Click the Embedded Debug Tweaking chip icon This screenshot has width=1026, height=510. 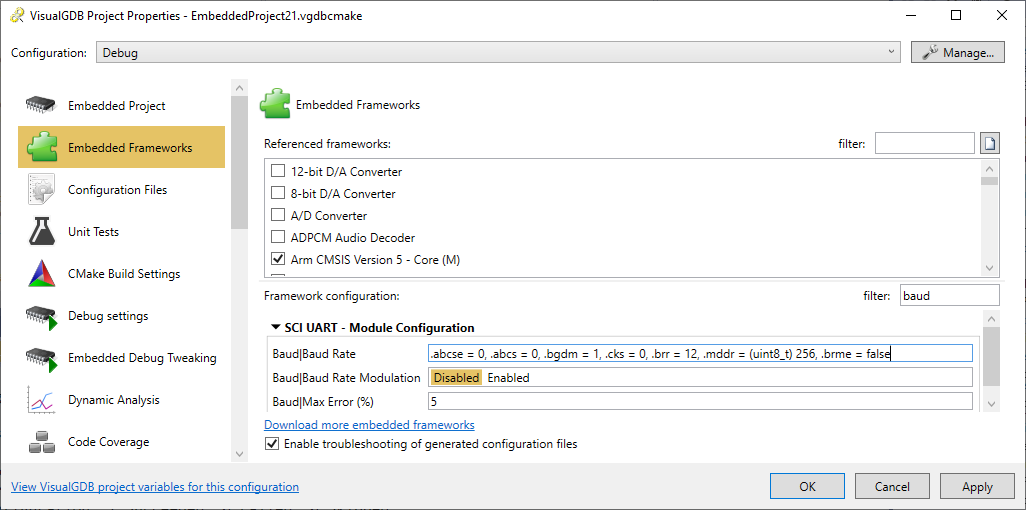(41, 358)
